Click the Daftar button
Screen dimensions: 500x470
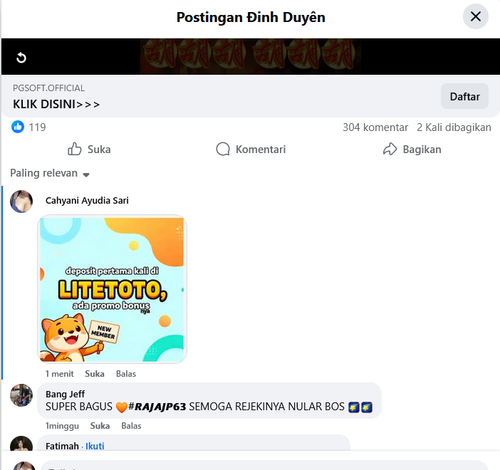[465, 96]
